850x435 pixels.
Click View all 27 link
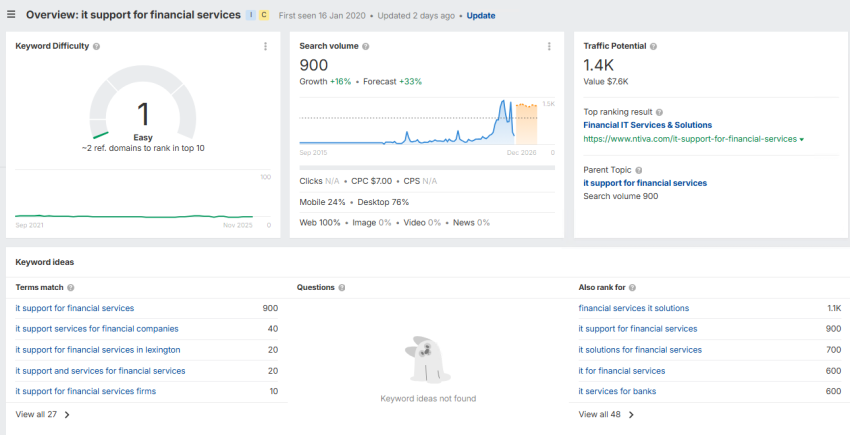[36, 414]
